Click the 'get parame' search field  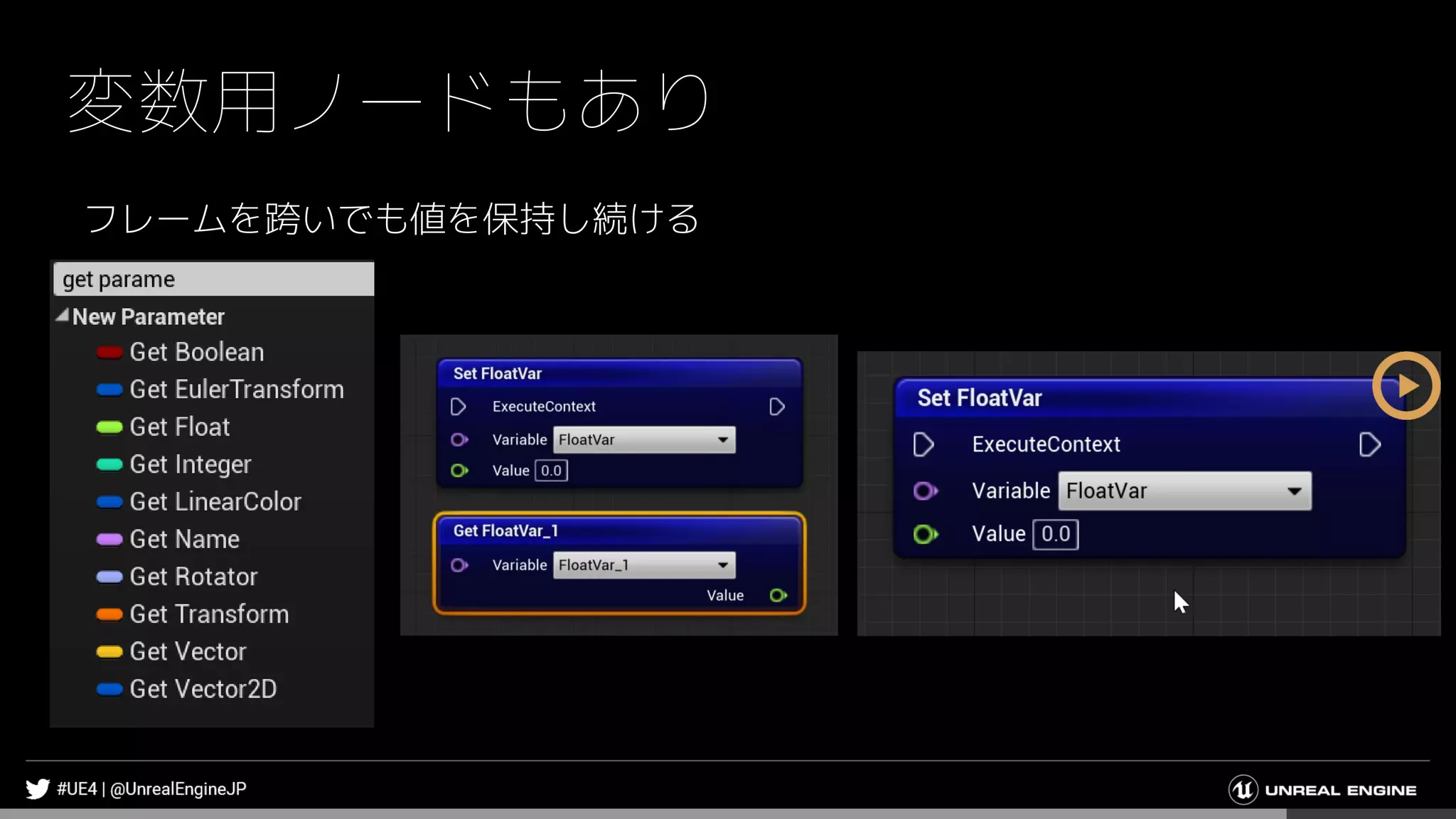click(213, 279)
